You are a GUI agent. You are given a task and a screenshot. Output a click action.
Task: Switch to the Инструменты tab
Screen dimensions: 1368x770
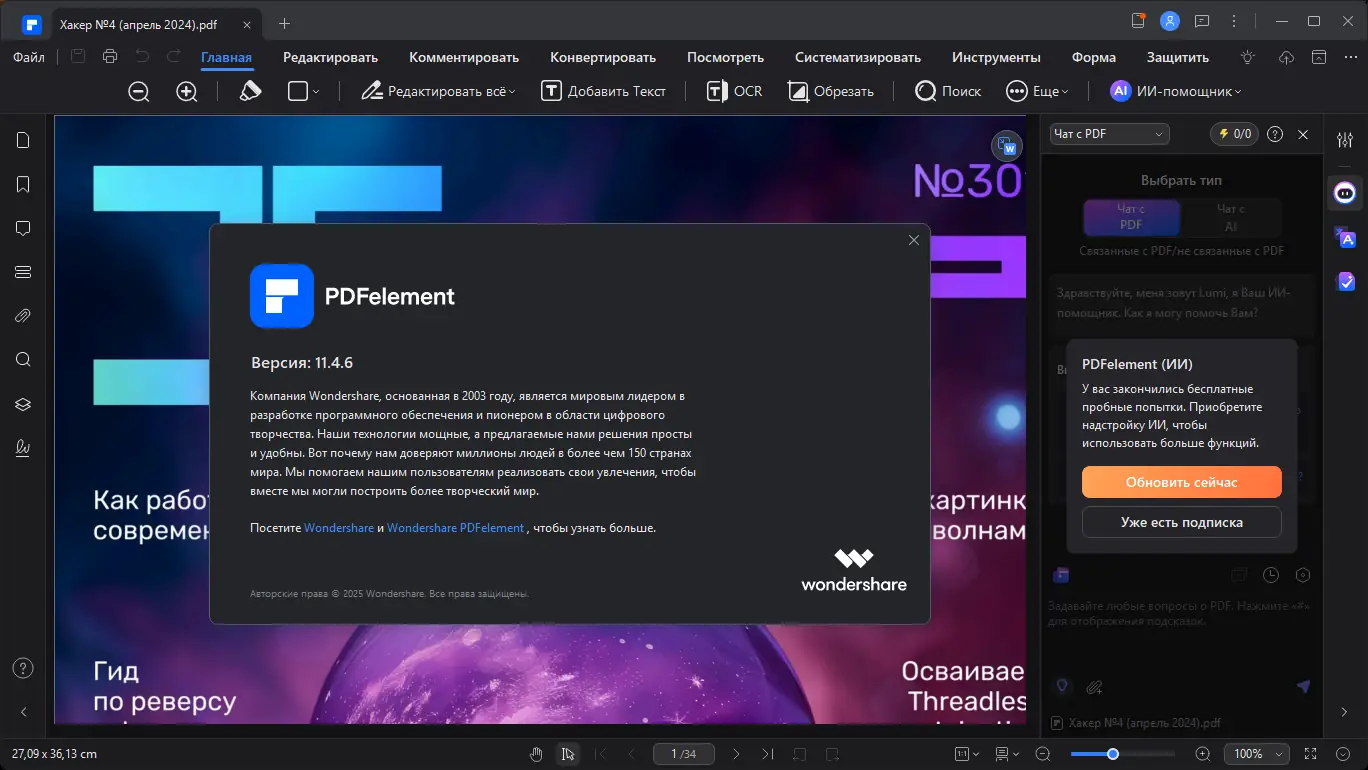[996, 57]
